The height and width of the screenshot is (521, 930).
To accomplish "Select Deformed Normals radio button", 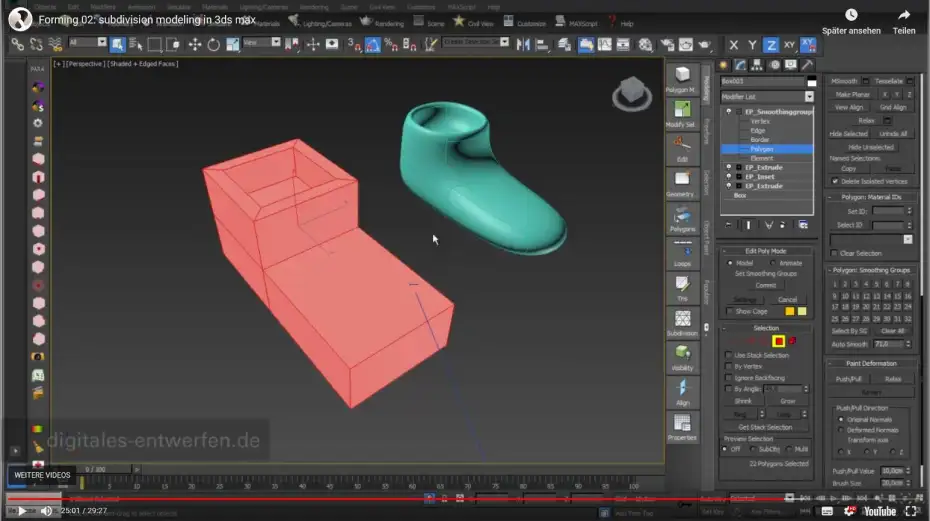I will (x=840, y=430).
